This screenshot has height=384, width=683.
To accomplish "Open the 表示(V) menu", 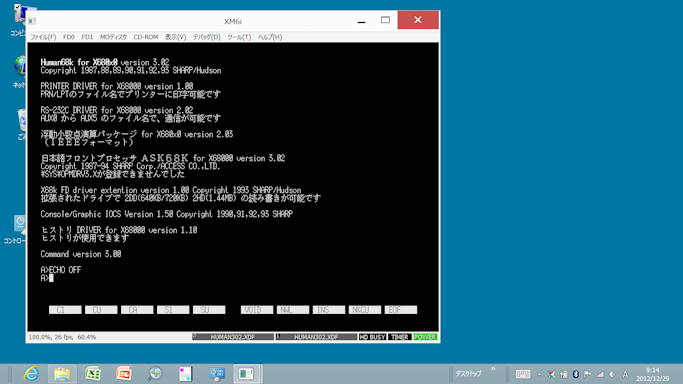I will [x=175, y=37].
